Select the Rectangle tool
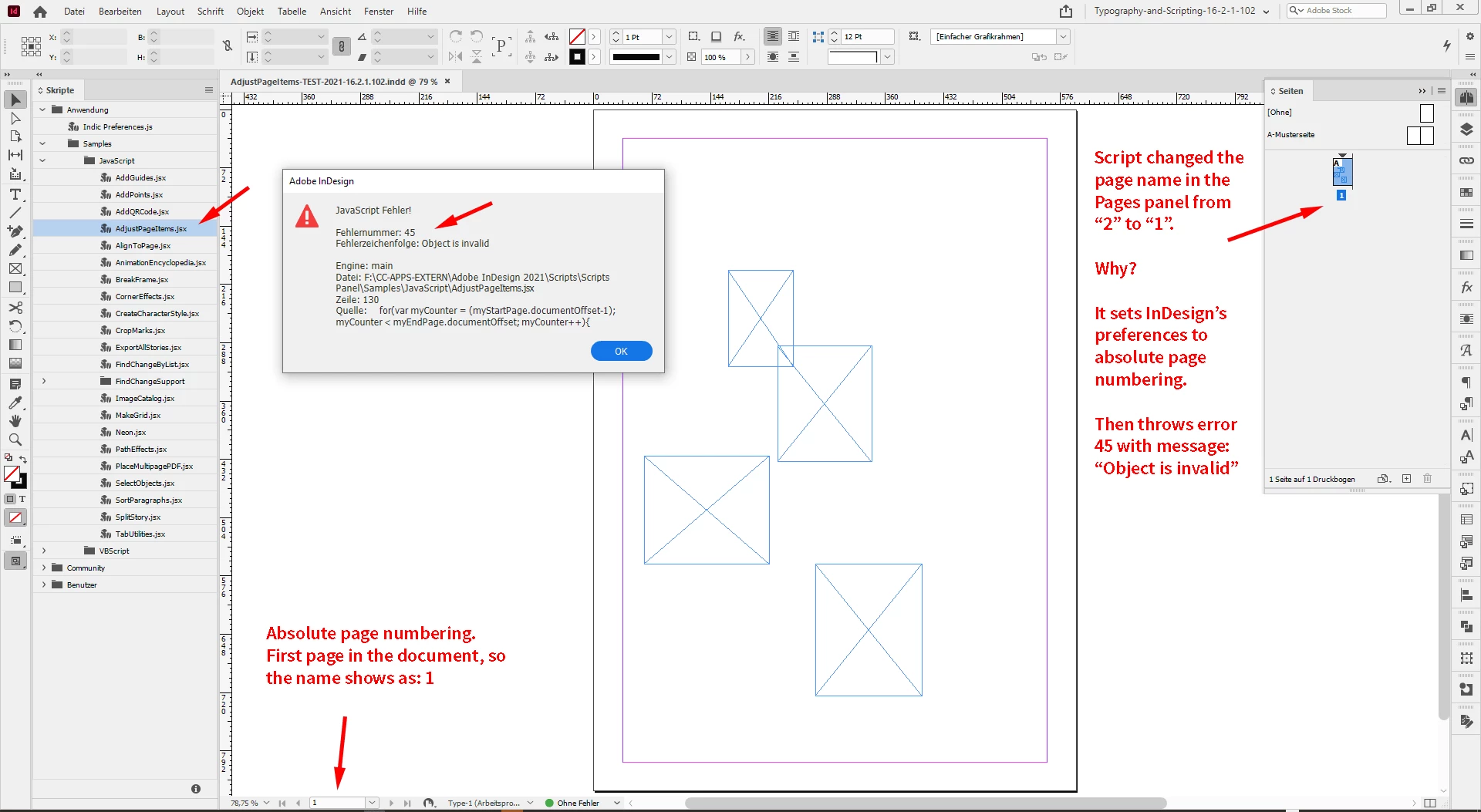The height and width of the screenshot is (812, 1481). (x=15, y=287)
